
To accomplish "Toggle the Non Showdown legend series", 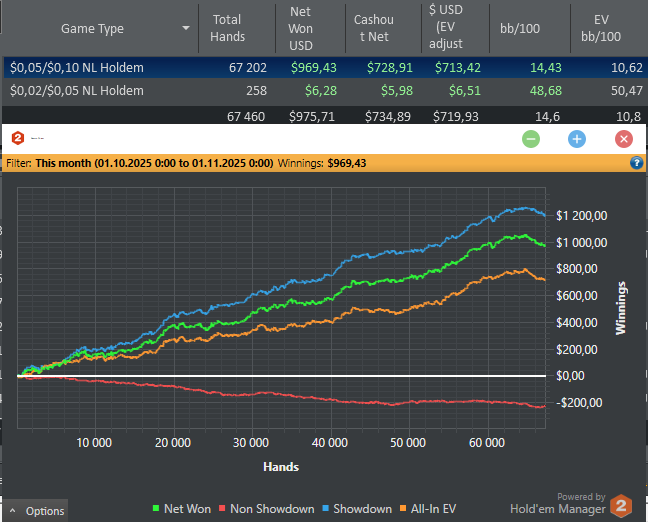I will coord(267,508).
